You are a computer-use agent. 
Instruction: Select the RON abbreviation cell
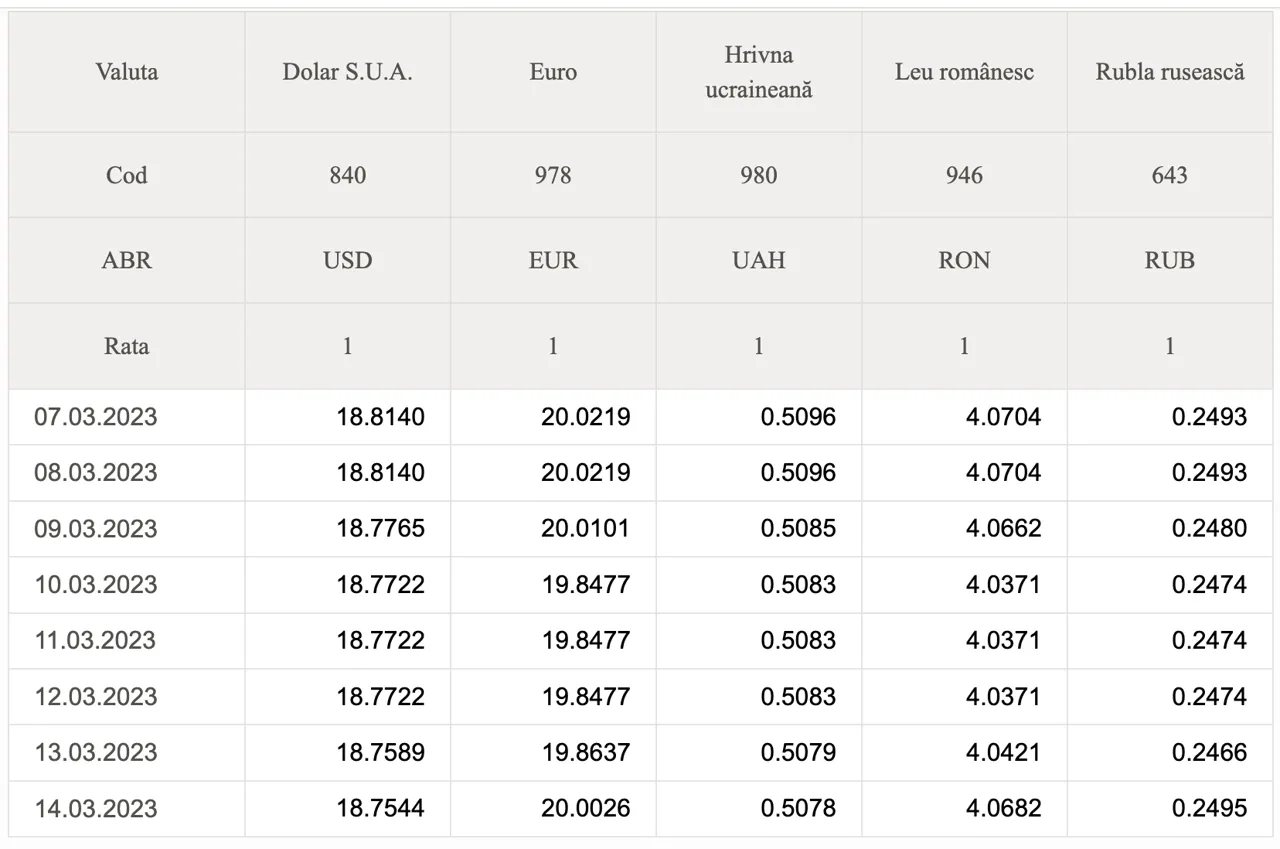coord(964,261)
